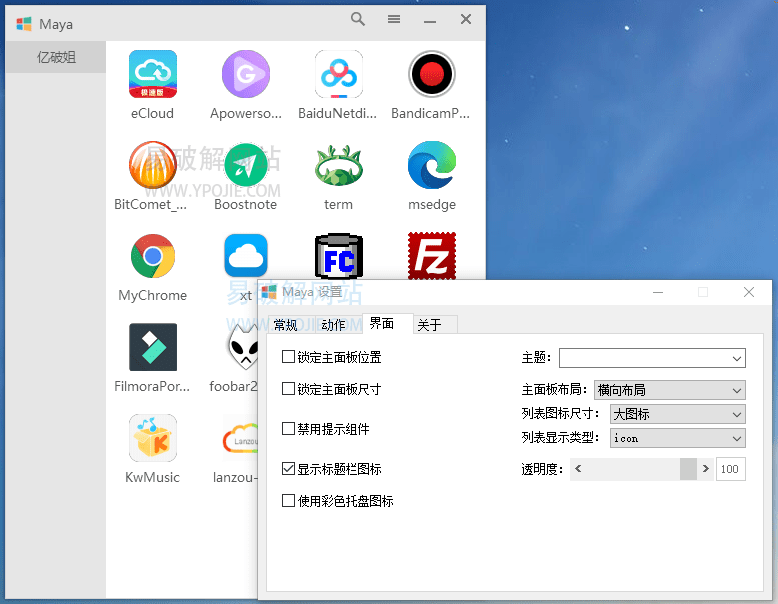
Task: Close the Maya 设置 dialog
Action: tap(749, 292)
